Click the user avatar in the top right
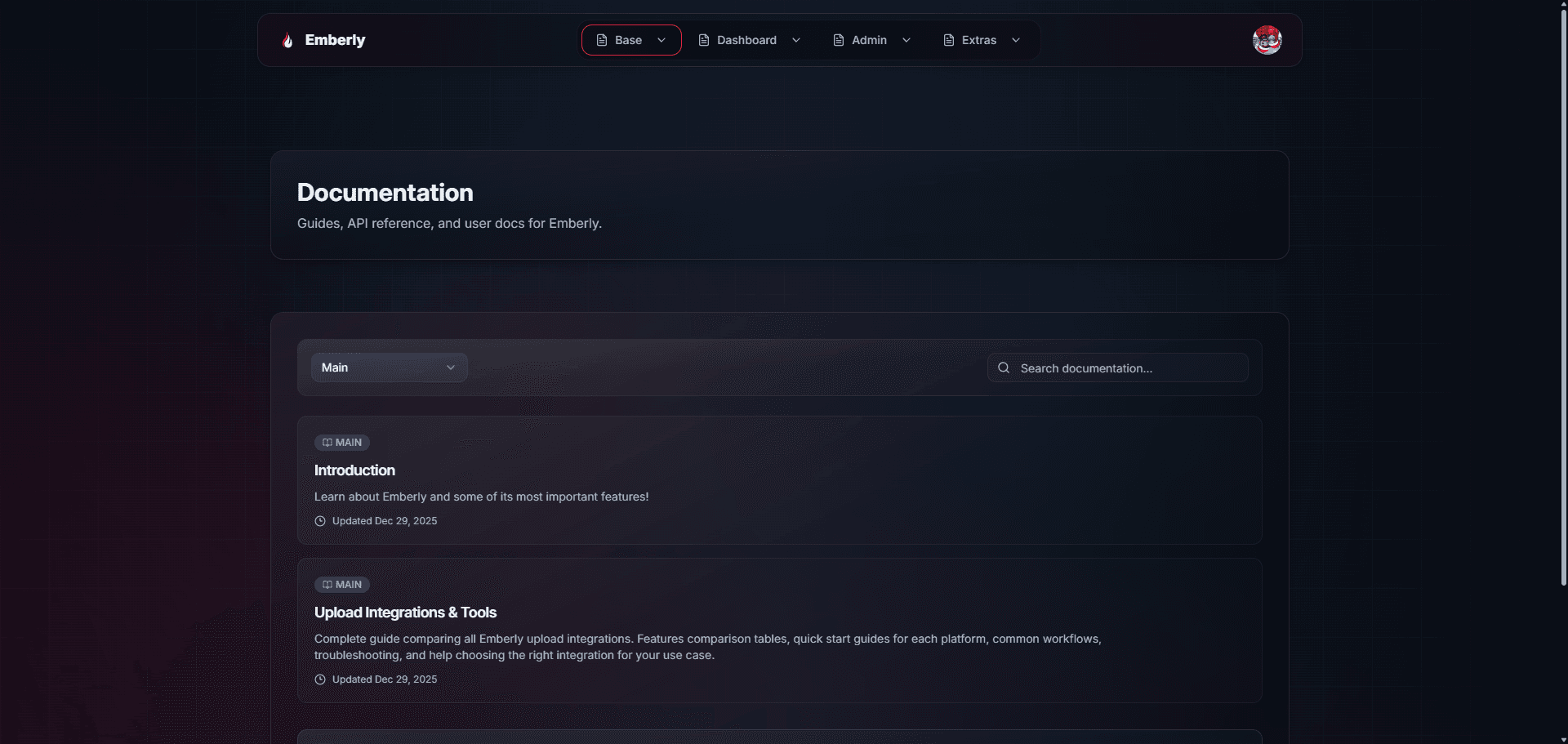Viewport: 1568px width, 744px height. tap(1267, 39)
